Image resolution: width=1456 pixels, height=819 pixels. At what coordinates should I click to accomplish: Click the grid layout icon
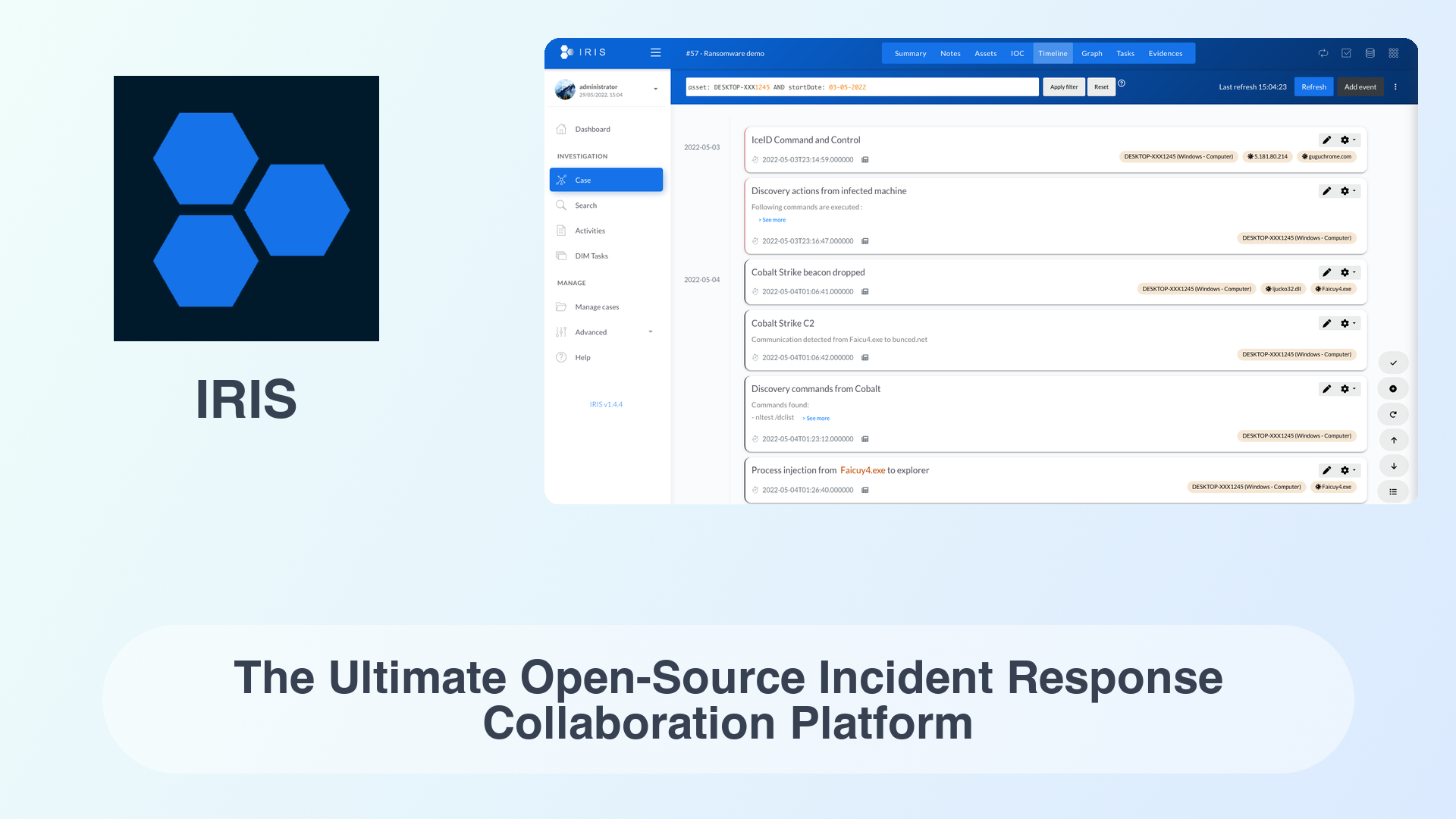point(1393,53)
